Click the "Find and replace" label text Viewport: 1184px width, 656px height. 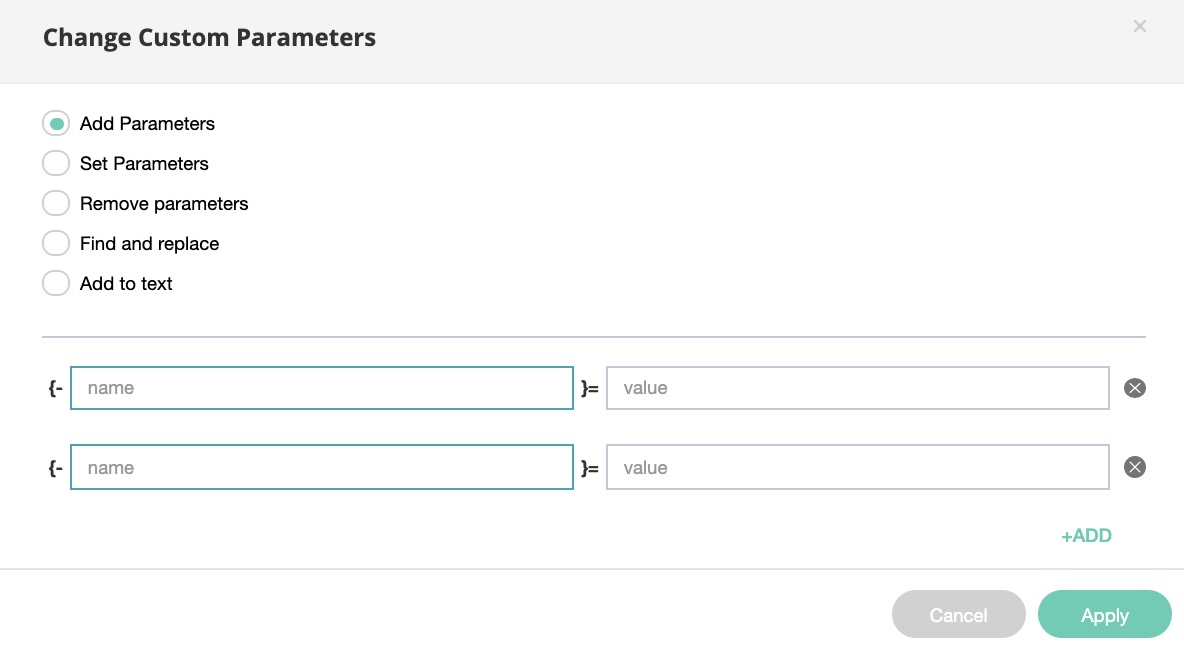(149, 244)
